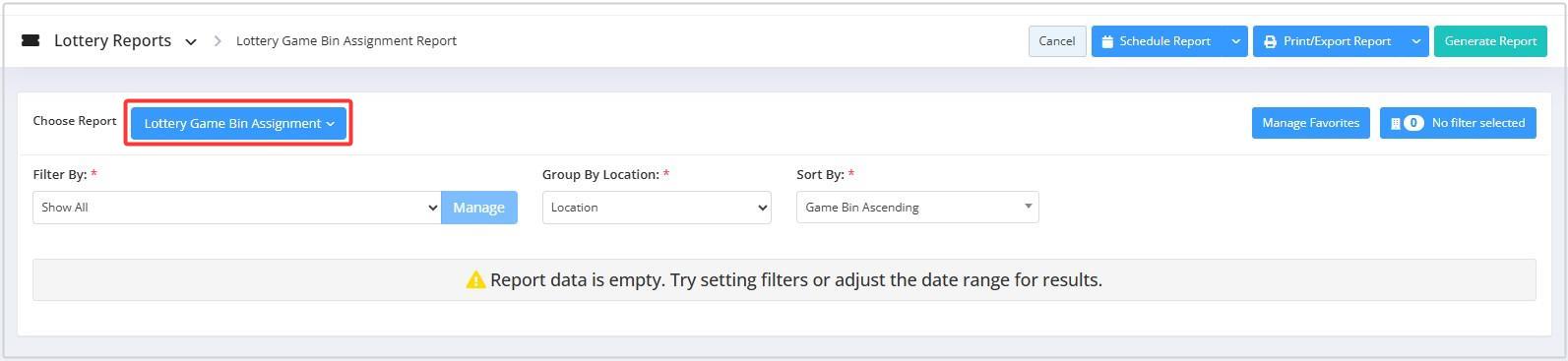Click the Cancel button

[x=1057, y=41]
